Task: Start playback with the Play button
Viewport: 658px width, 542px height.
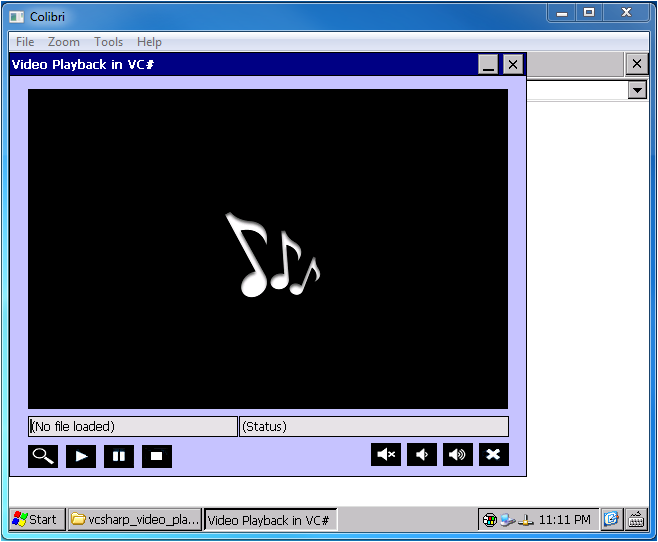Action: tap(81, 456)
